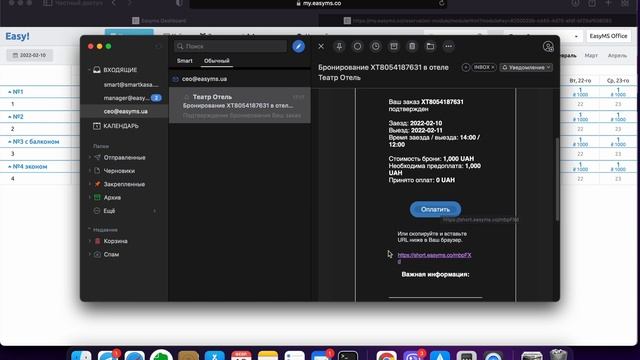The image size is (640, 360).
Task: Open the short.easyms.co payment link
Action: click(x=434, y=255)
